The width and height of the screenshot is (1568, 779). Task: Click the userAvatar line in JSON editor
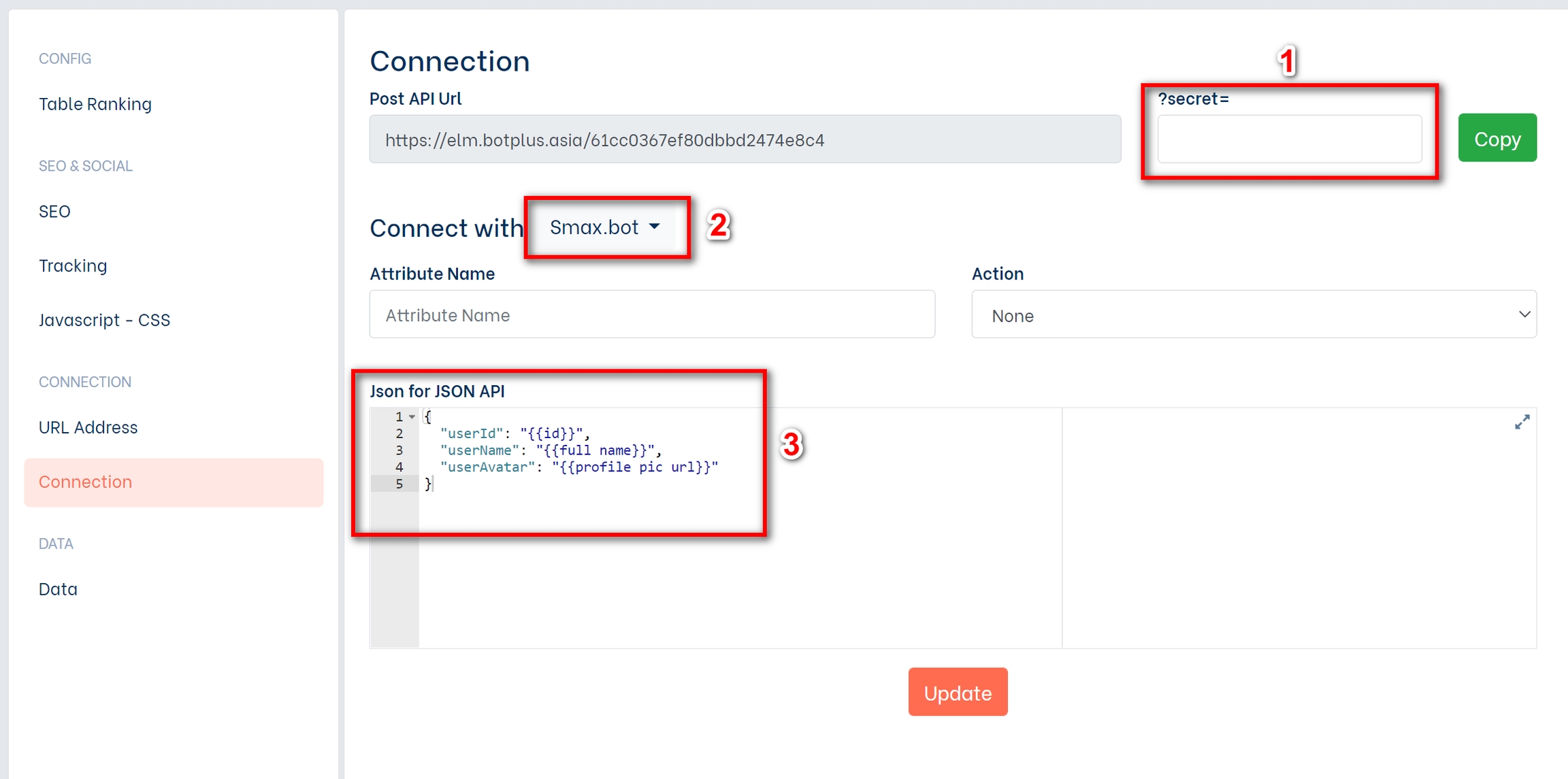pos(578,467)
